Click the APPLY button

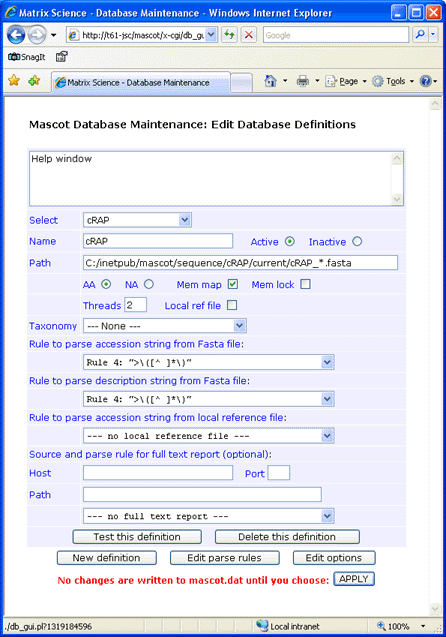coord(354,579)
